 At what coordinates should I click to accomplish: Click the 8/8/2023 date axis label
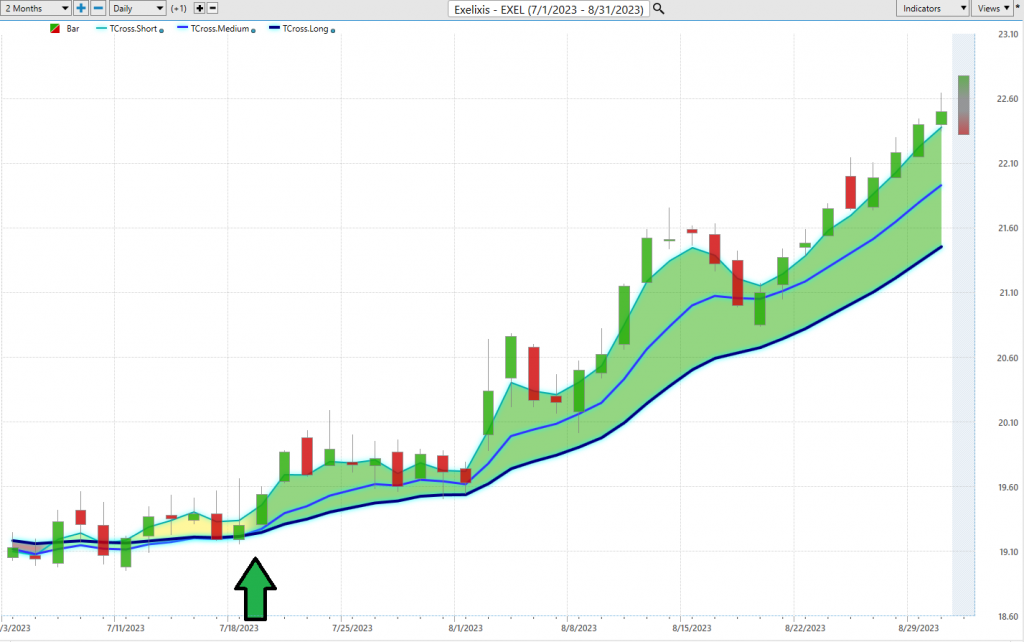pyautogui.click(x=579, y=628)
